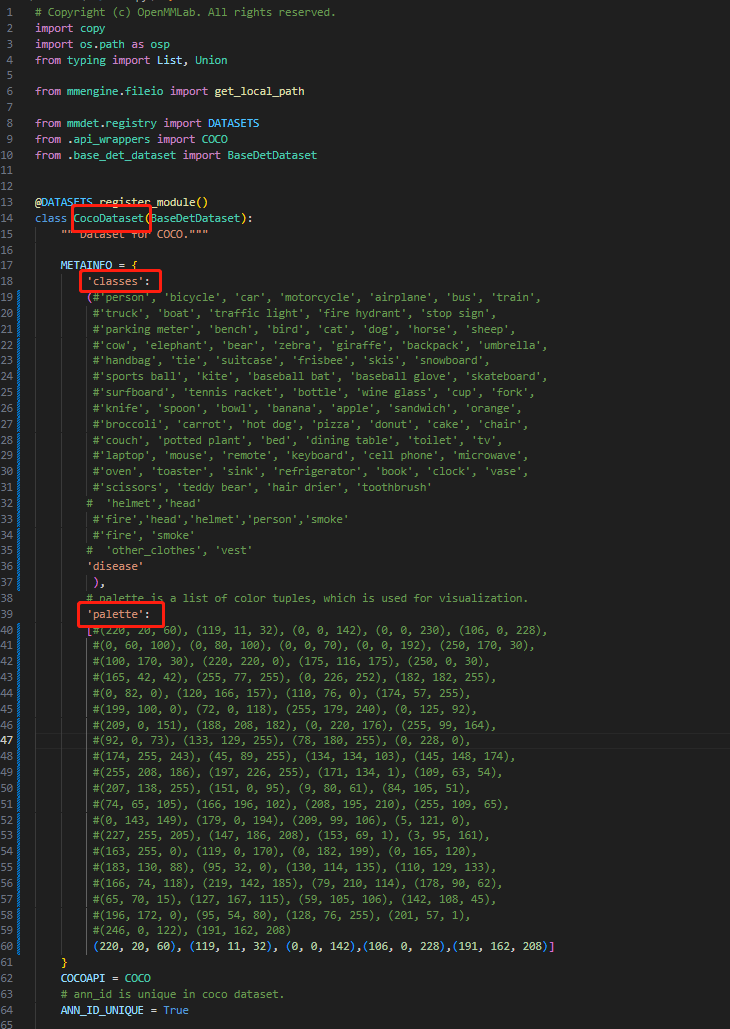Click the True value on line 64
This screenshot has height=1029, width=730.
click(176, 1010)
